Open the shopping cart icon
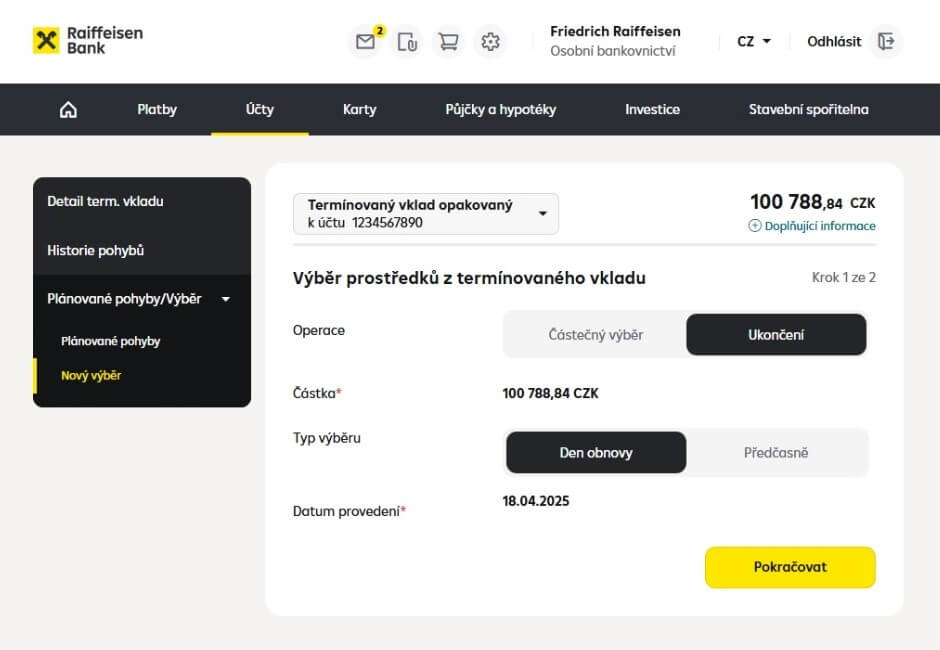The width and height of the screenshot is (940, 650). [x=448, y=42]
